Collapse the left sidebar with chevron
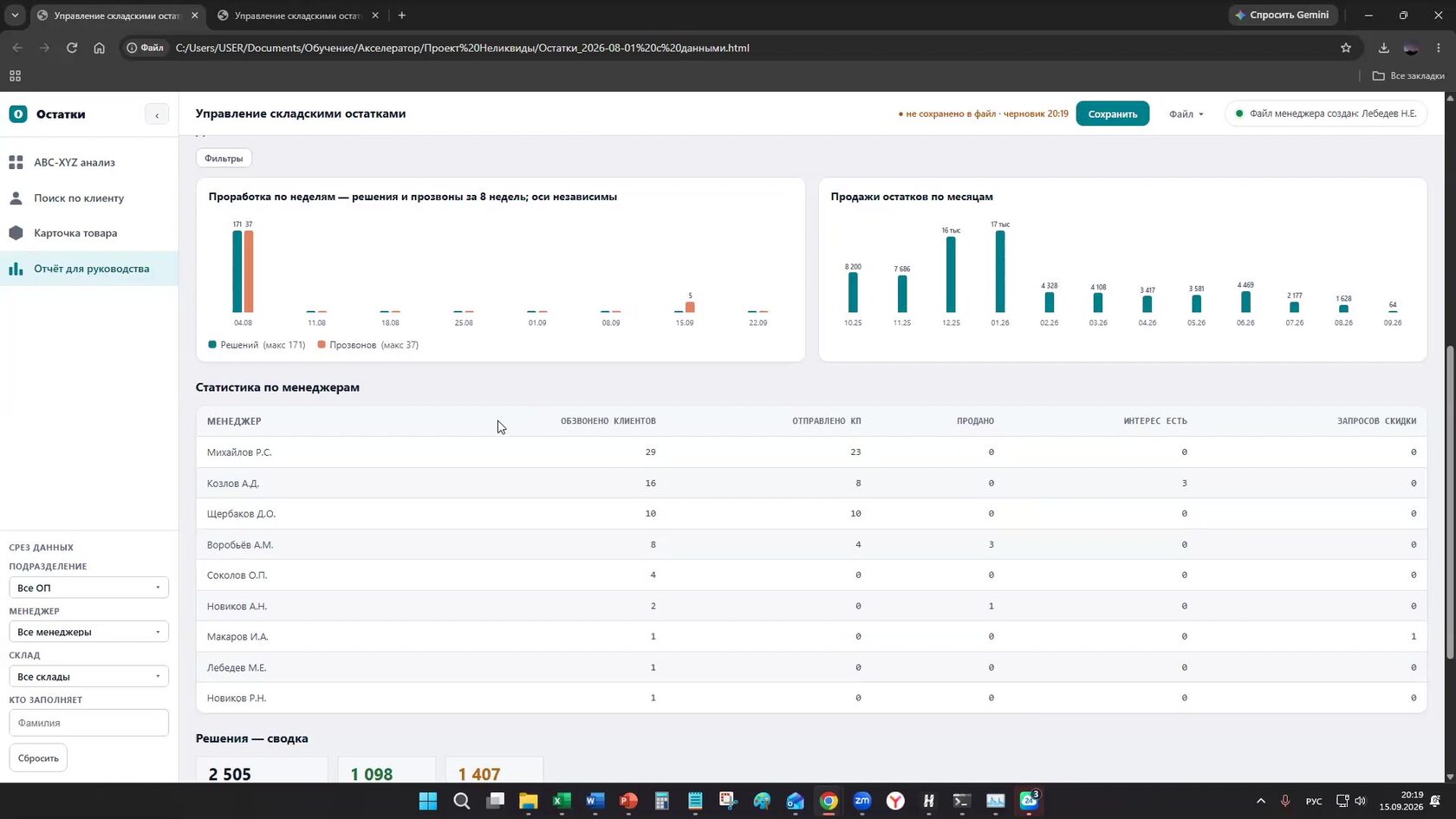 pyautogui.click(x=157, y=114)
